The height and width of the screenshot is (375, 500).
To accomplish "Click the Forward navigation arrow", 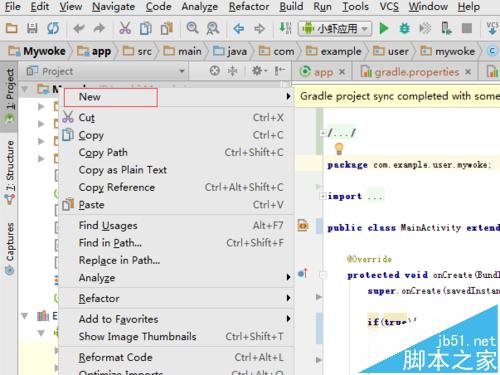I will click(x=259, y=29).
